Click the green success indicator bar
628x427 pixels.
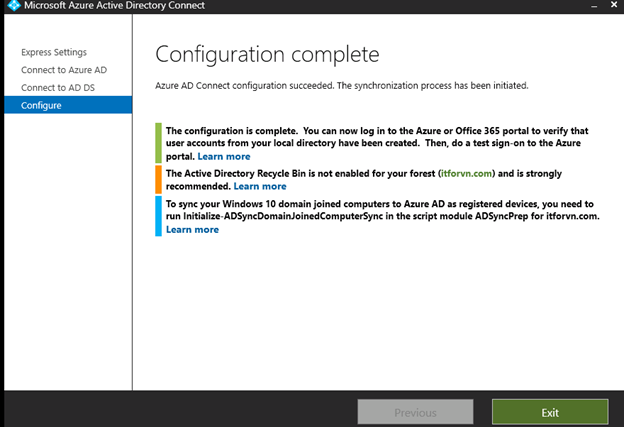[158, 143]
